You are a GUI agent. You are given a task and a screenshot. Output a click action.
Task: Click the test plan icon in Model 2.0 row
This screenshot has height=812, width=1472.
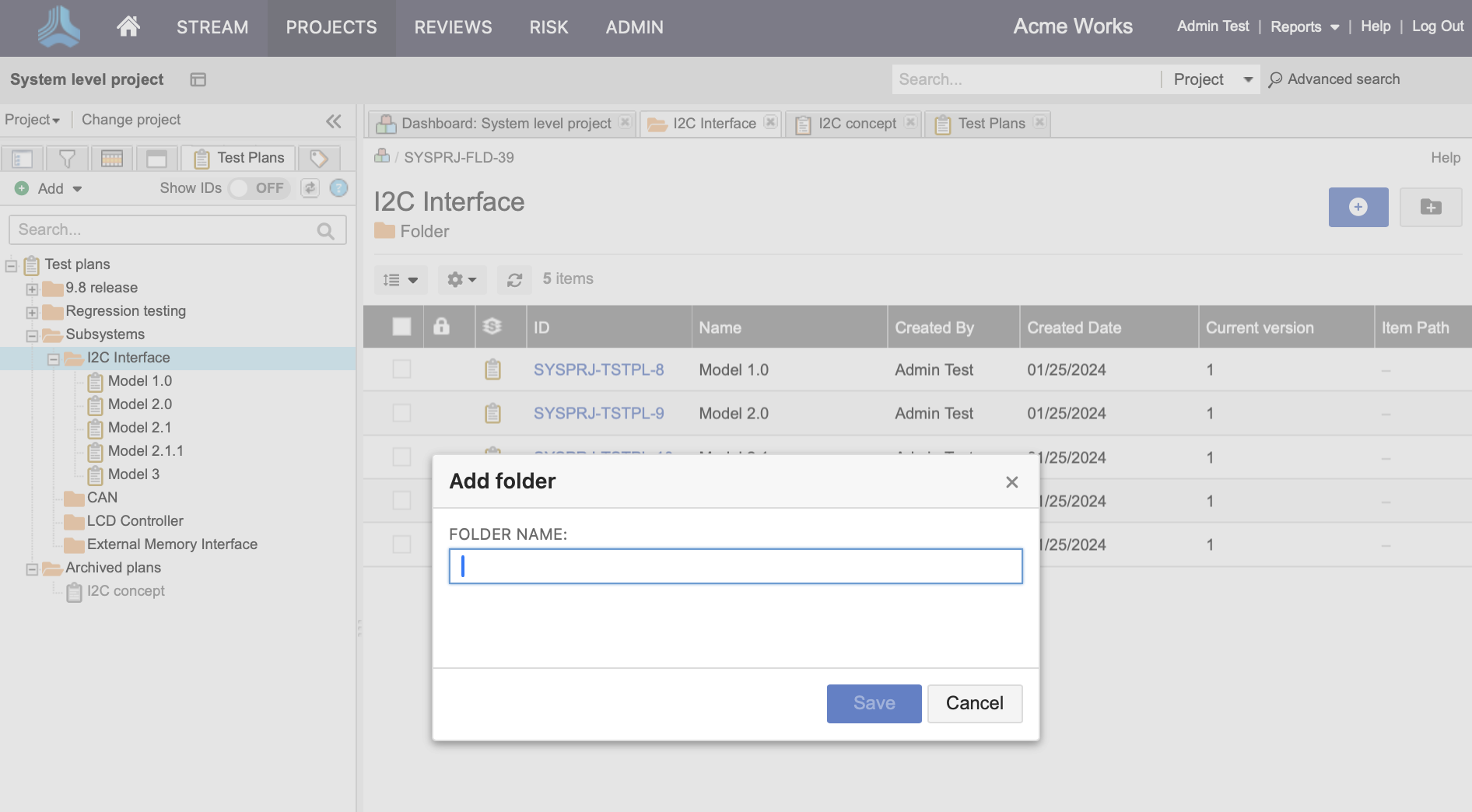coord(492,413)
